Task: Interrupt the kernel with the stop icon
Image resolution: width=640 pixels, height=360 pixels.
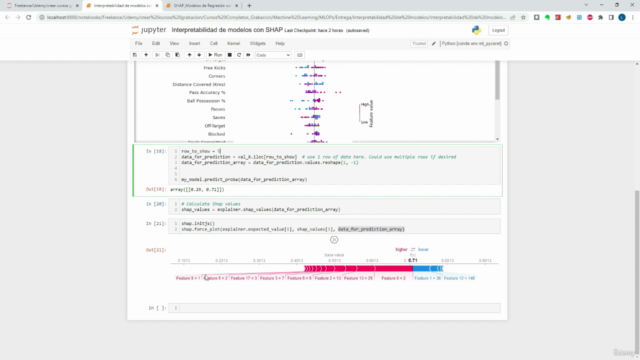Action: pos(230,55)
